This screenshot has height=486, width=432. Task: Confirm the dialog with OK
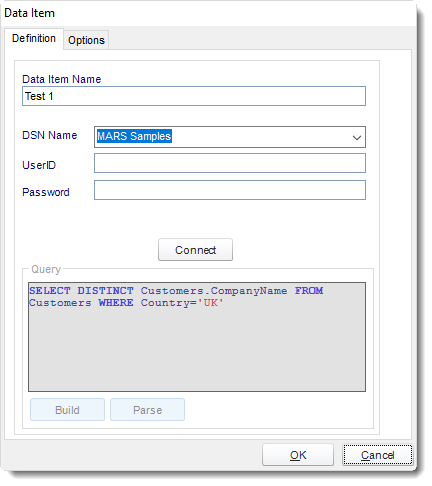click(x=298, y=455)
